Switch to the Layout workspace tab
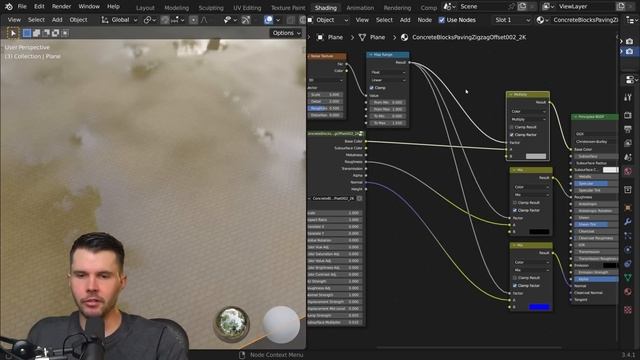Image resolution: width=640 pixels, height=360 pixels. (145, 8)
